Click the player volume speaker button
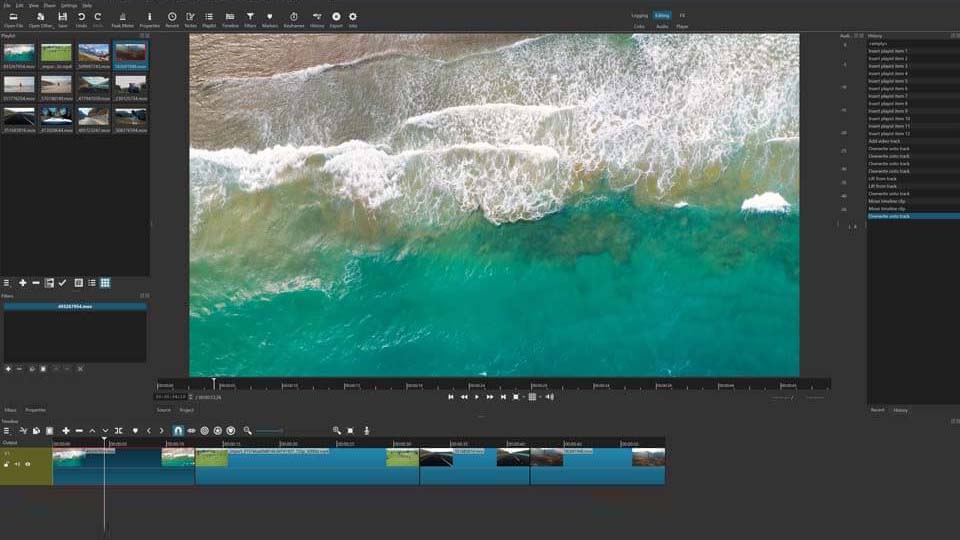 pyautogui.click(x=550, y=397)
